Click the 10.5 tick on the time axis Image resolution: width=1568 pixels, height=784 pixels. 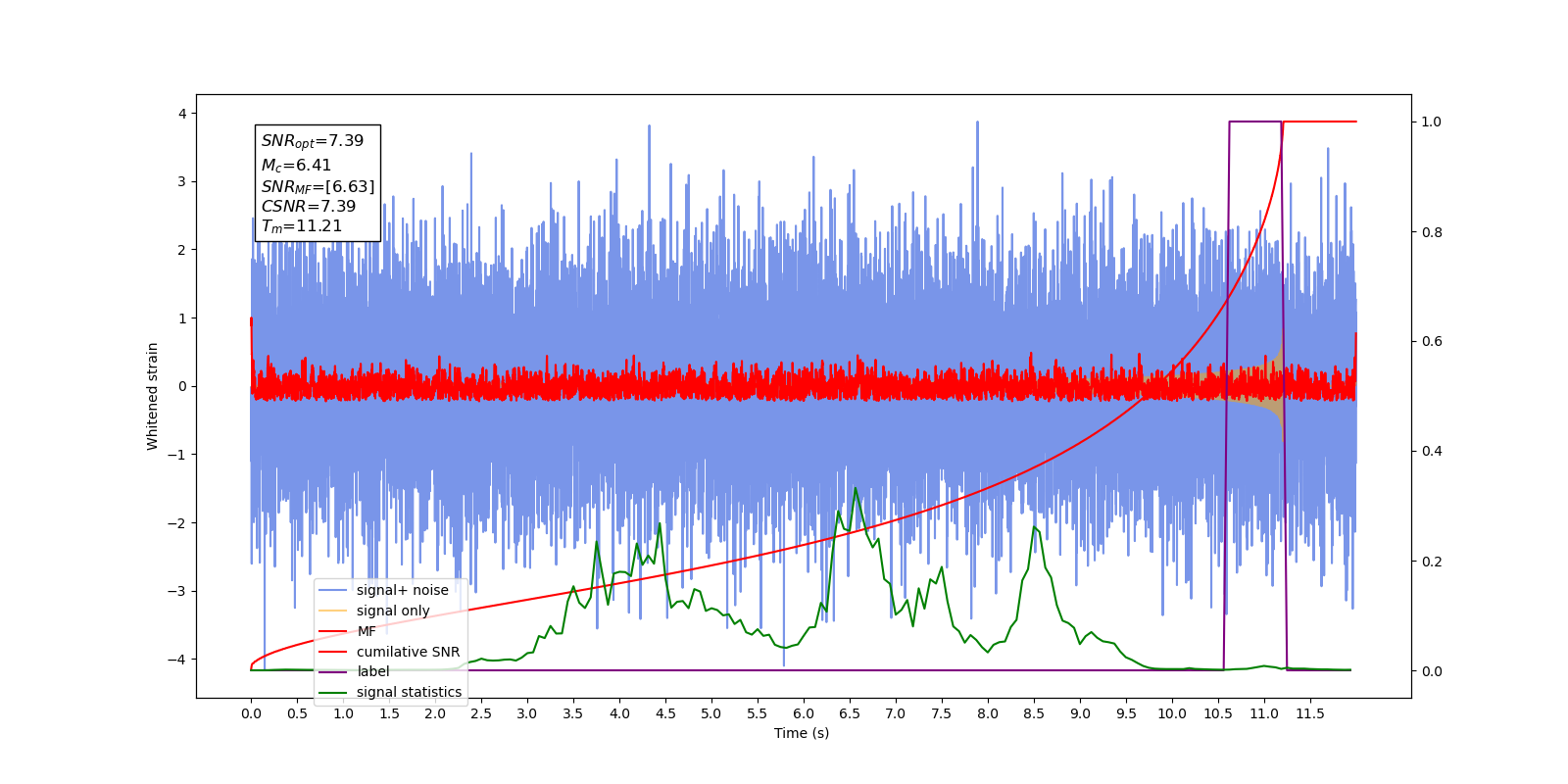pos(1218,713)
